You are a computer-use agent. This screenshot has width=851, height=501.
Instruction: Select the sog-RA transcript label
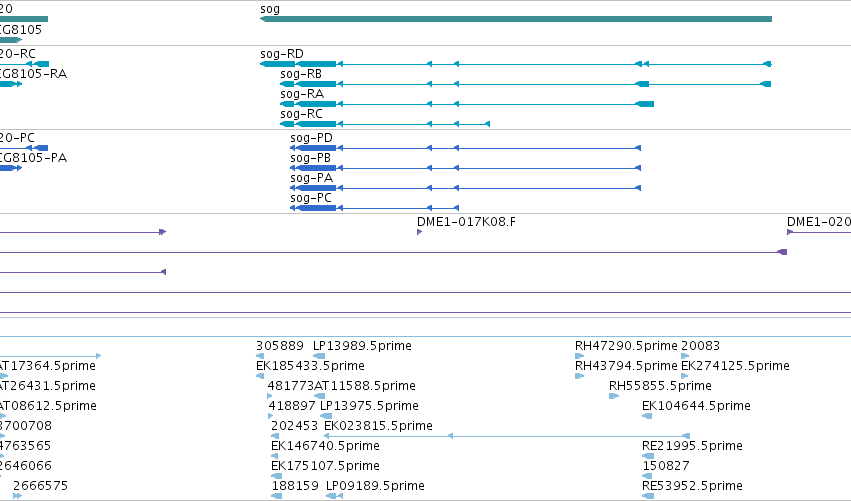click(x=302, y=94)
